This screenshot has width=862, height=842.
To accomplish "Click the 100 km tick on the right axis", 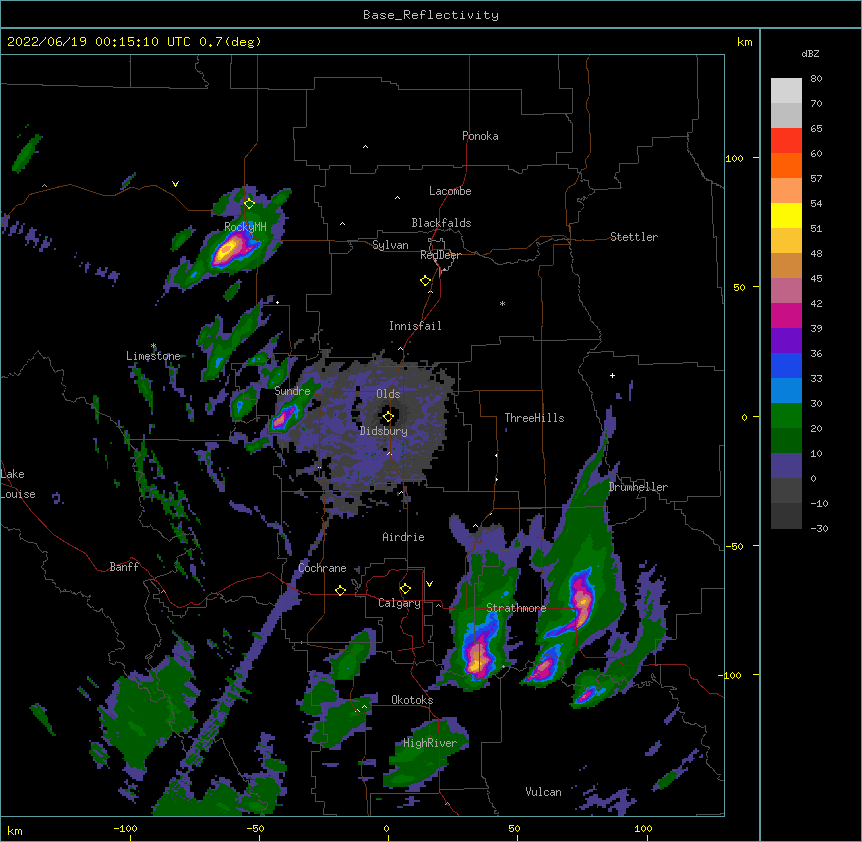I will pyautogui.click(x=734, y=158).
